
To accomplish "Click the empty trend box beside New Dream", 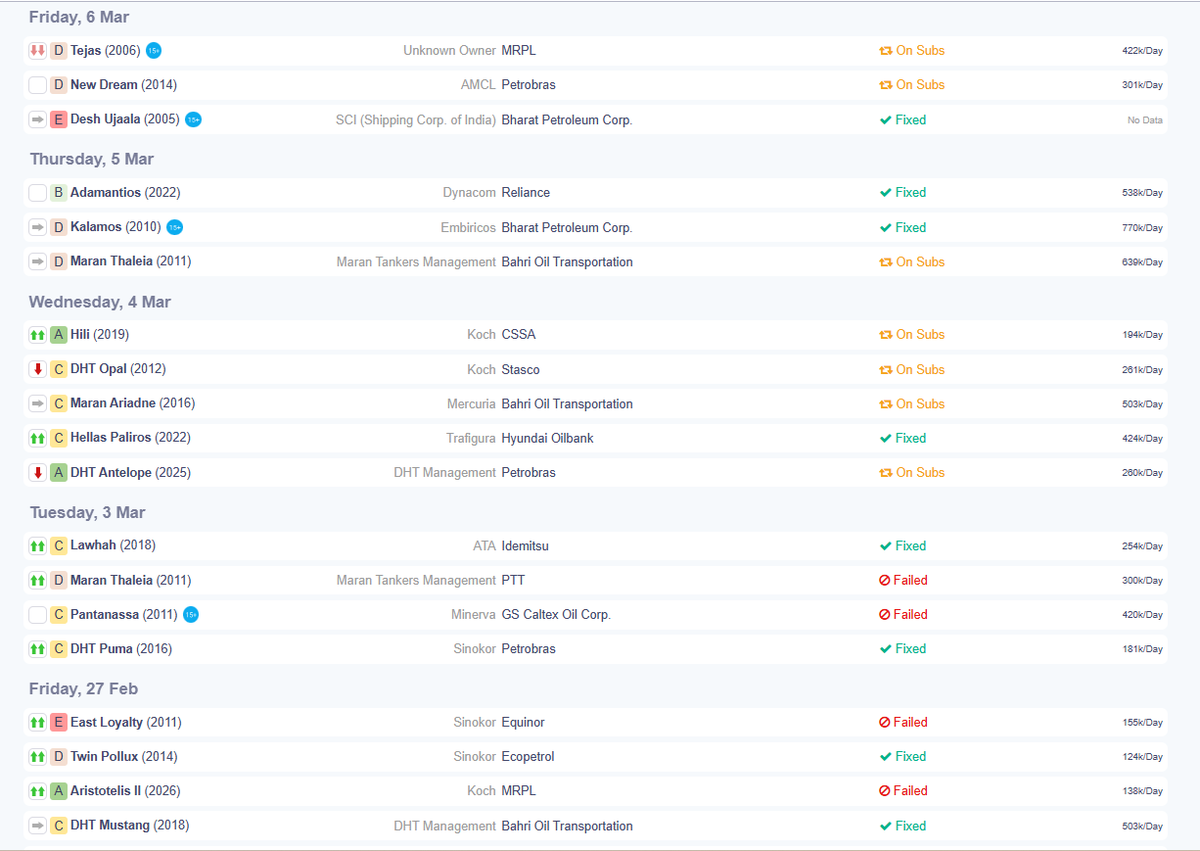I will pos(38,85).
